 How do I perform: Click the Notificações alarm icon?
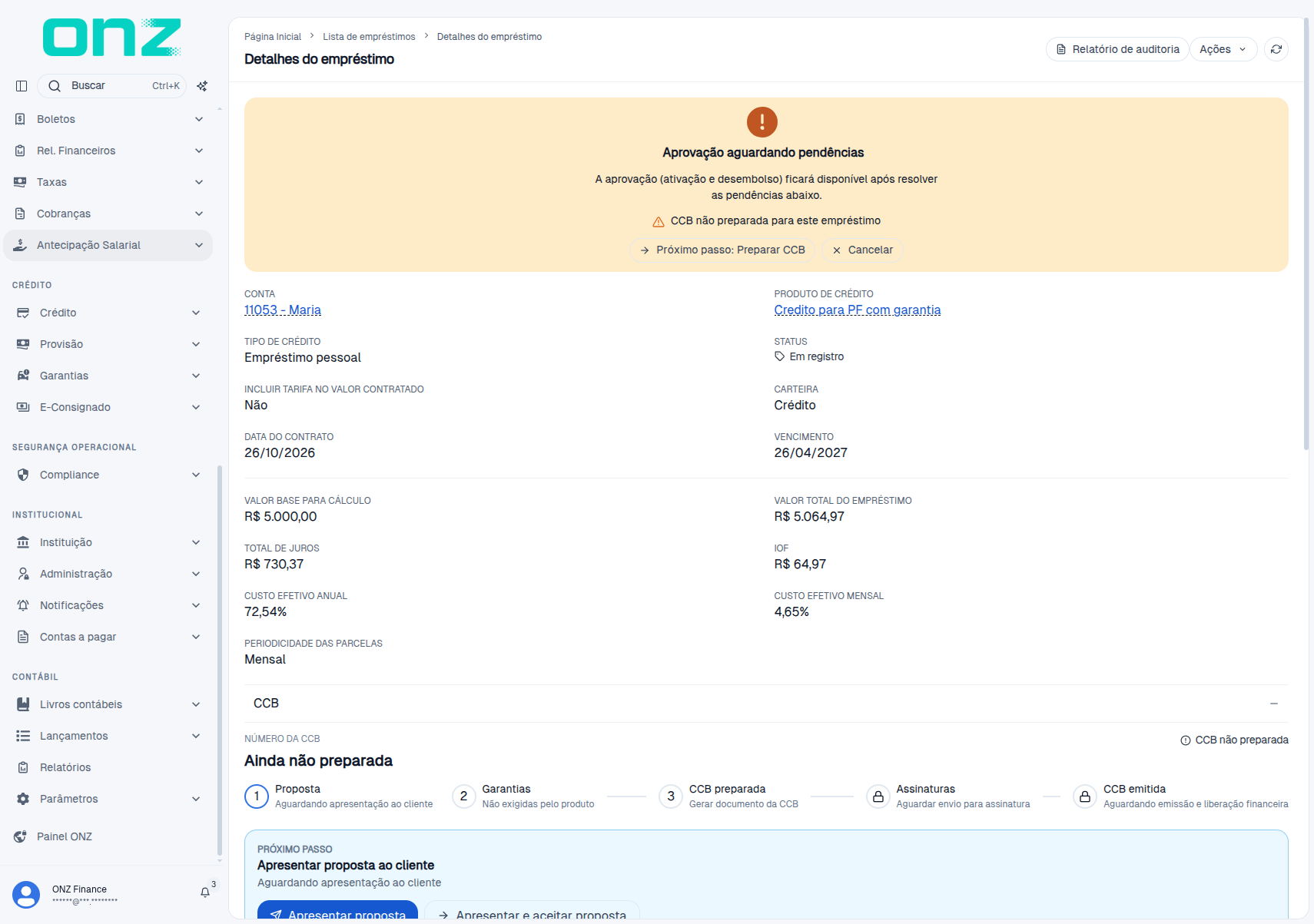(23, 605)
